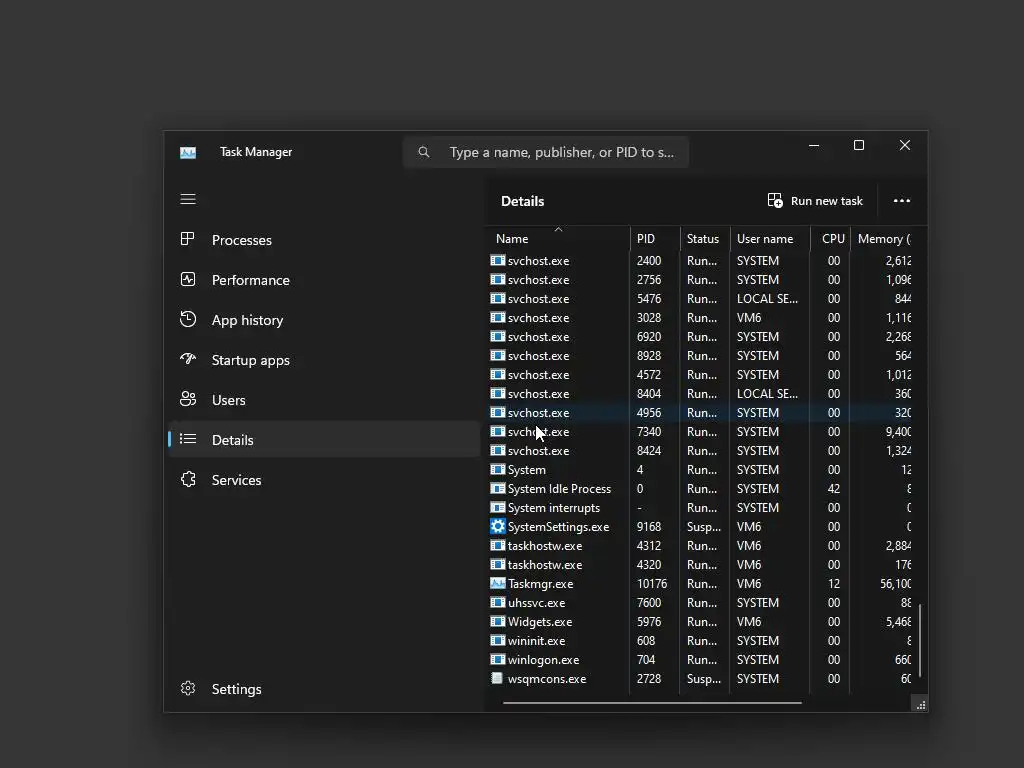Select taskhostw.exe with PID 4320
Image resolution: width=1024 pixels, height=768 pixels.
tap(700, 564)
